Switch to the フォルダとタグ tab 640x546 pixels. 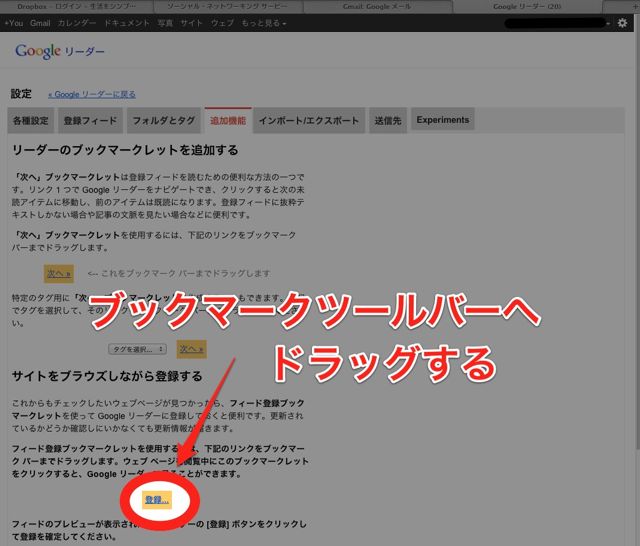click(164, 120)
